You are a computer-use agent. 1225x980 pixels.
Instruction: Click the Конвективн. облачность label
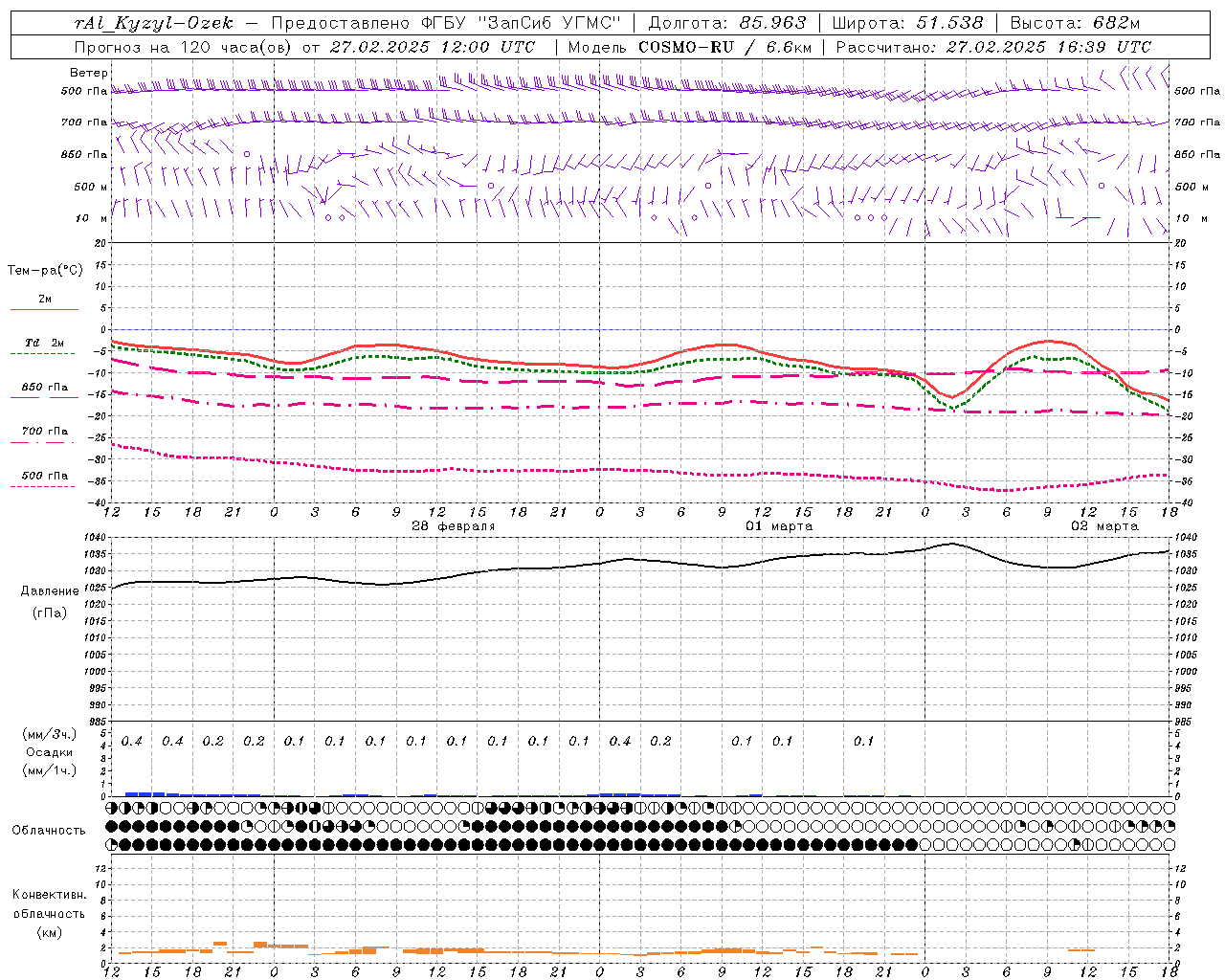[x=49, y=904]
